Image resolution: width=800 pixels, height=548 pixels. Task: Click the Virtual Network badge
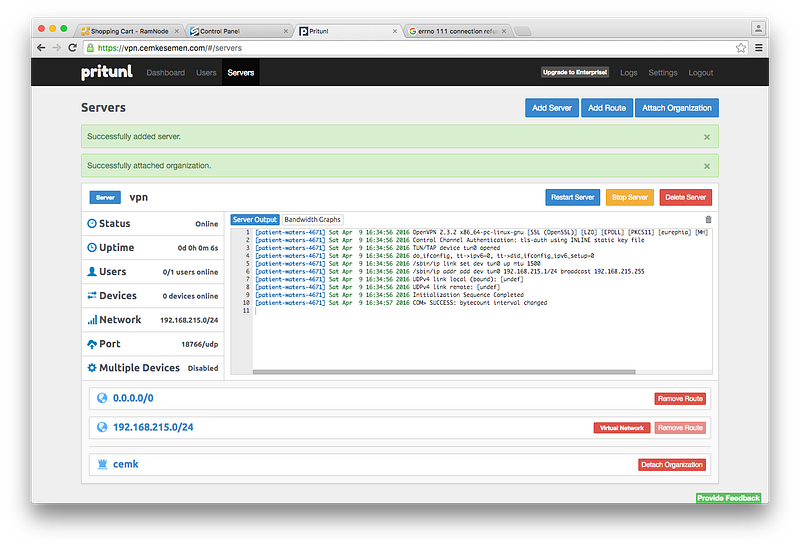point(622,428)
